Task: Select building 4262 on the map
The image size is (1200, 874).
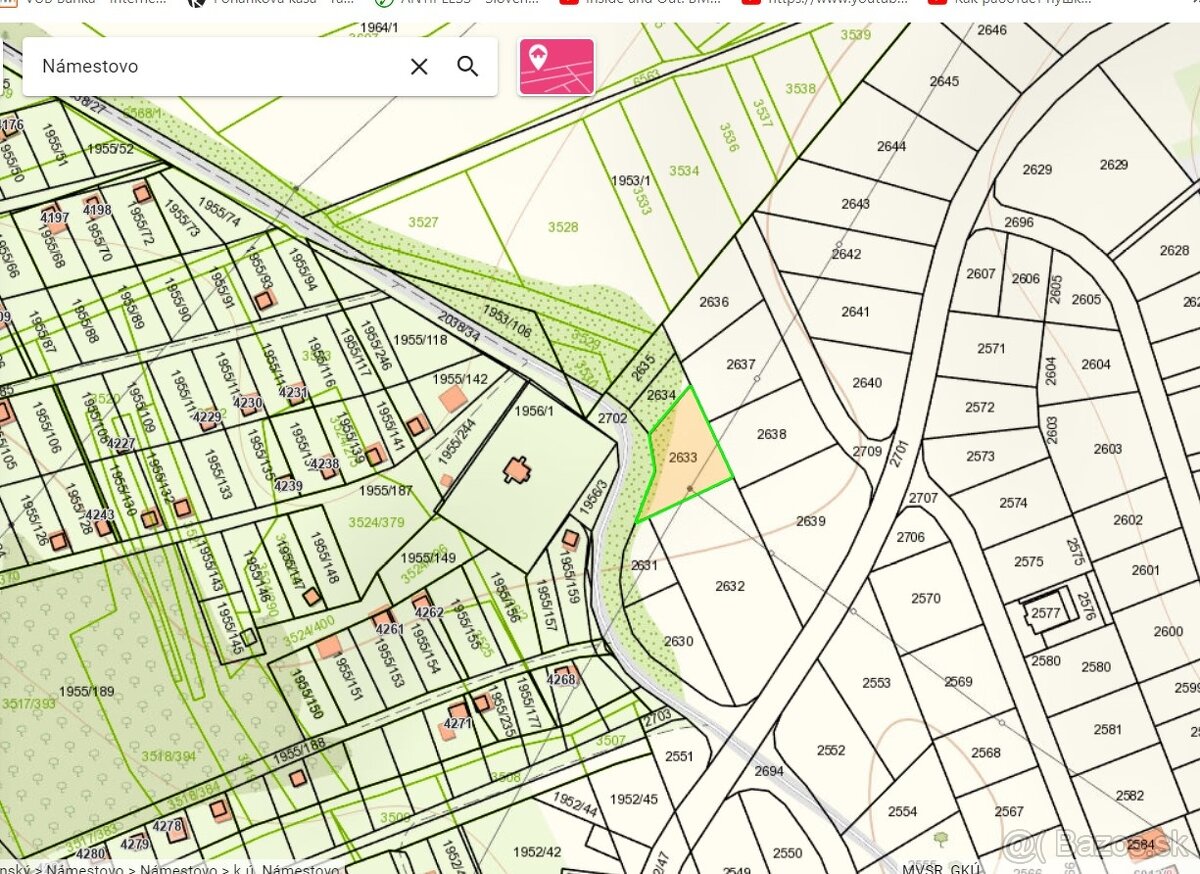Action: (422, 603)
